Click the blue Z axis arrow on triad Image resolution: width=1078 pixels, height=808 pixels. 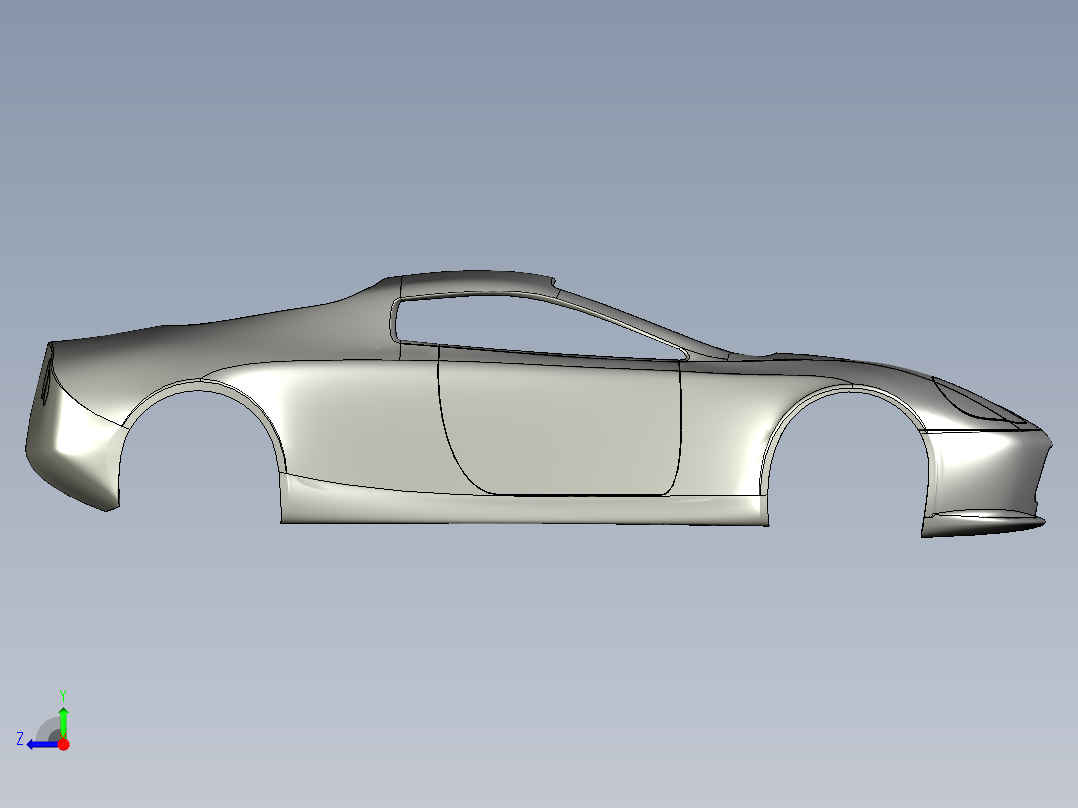coord(43,744)
